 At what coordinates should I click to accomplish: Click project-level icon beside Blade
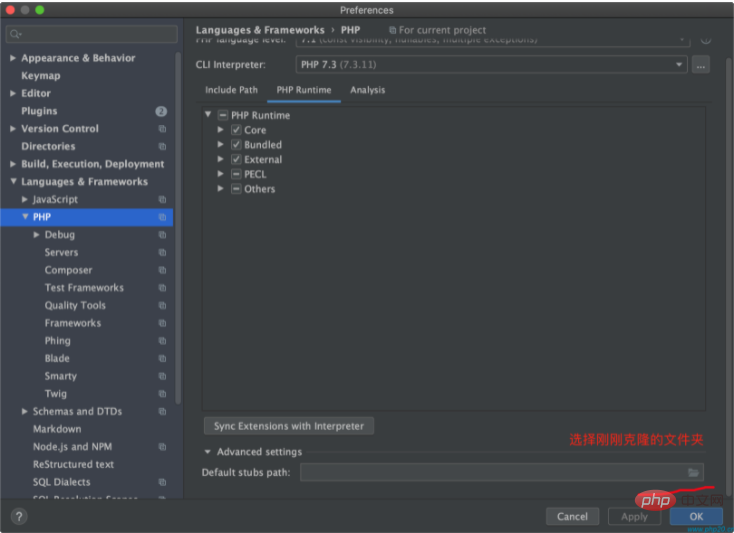162,358
